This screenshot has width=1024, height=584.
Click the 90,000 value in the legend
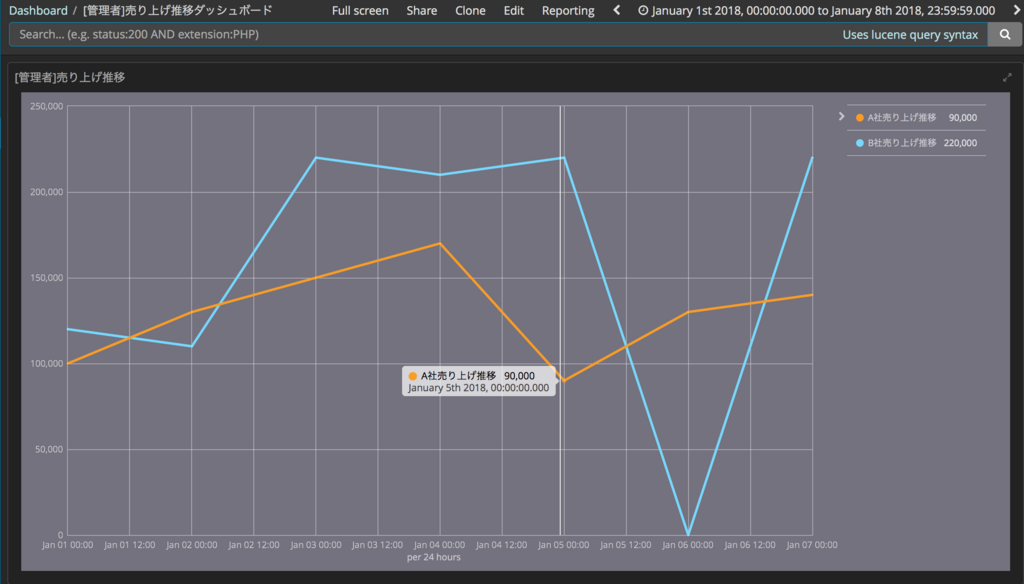tap(963, 118)
